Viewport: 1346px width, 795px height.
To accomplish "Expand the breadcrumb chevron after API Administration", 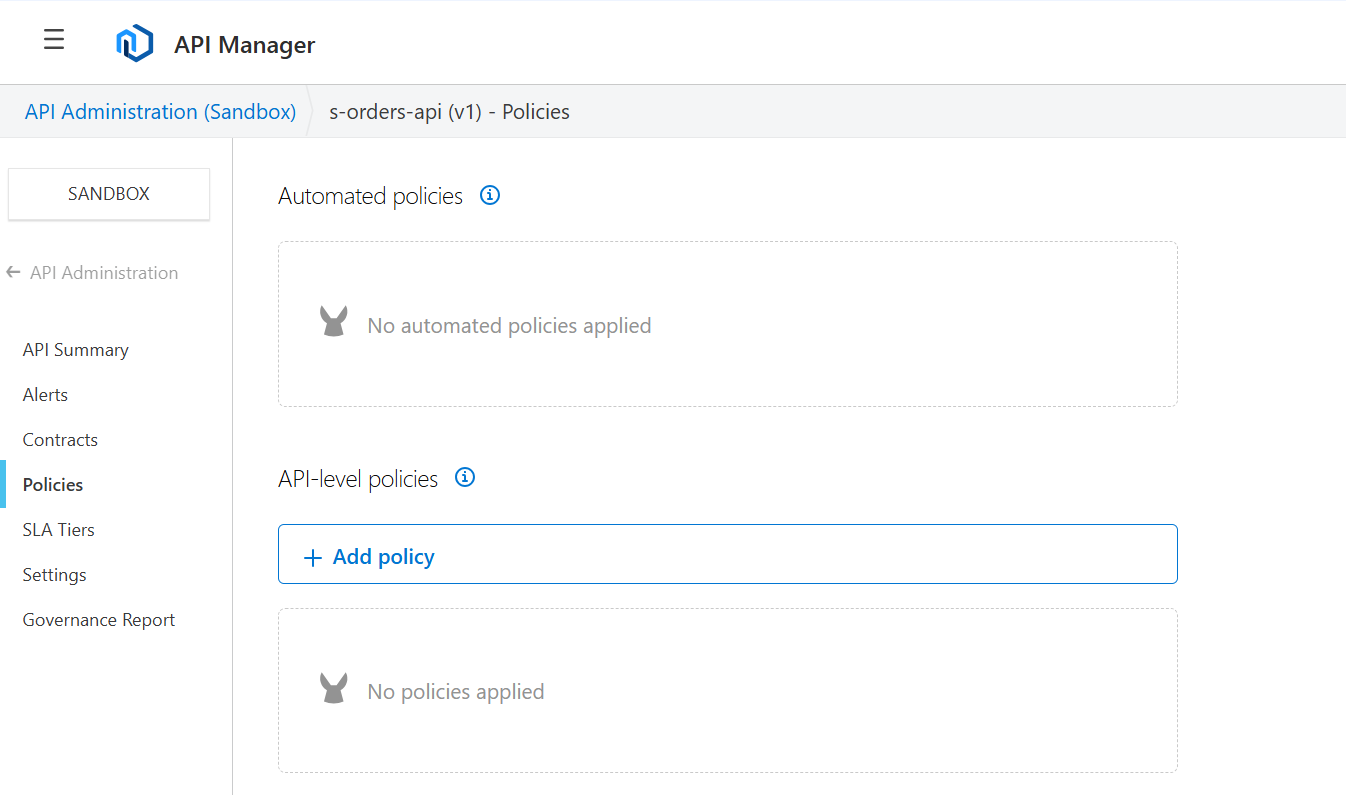I will [312, 111].
